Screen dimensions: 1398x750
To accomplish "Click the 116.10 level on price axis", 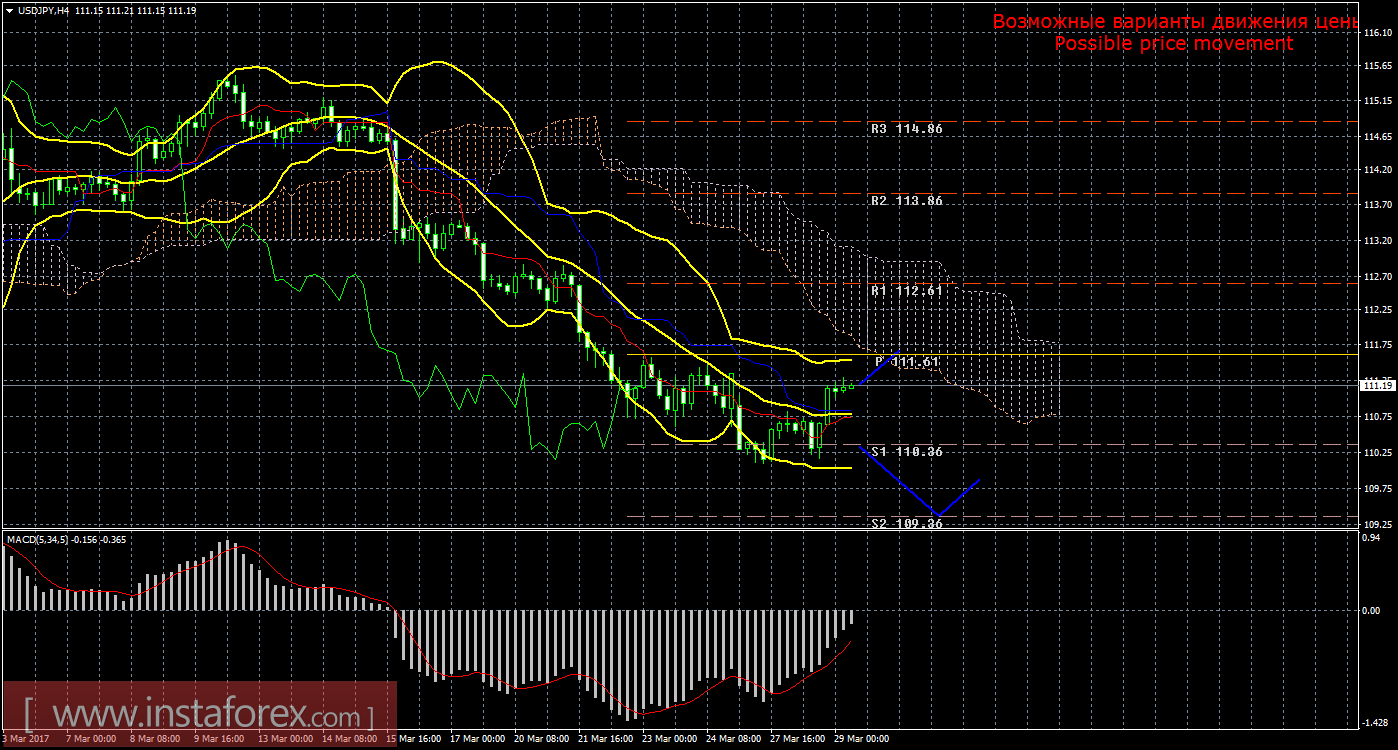I will tap(1378, 32).
